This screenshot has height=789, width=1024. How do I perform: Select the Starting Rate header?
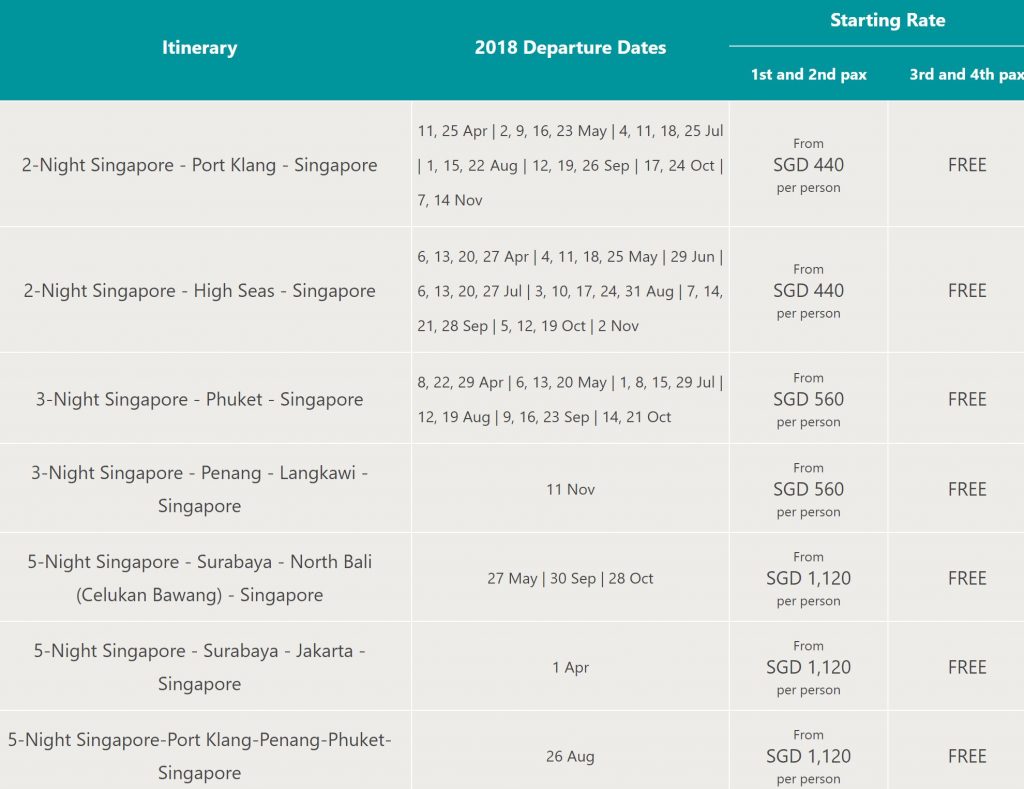(887, 20)
